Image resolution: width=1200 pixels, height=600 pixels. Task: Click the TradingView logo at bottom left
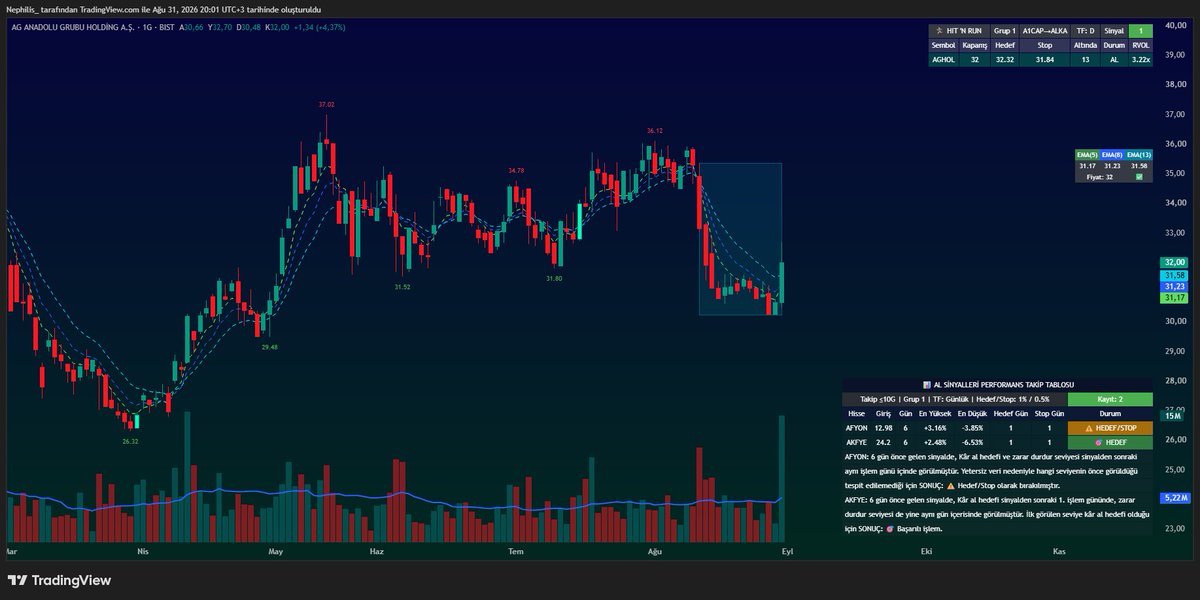pos(59,580)
